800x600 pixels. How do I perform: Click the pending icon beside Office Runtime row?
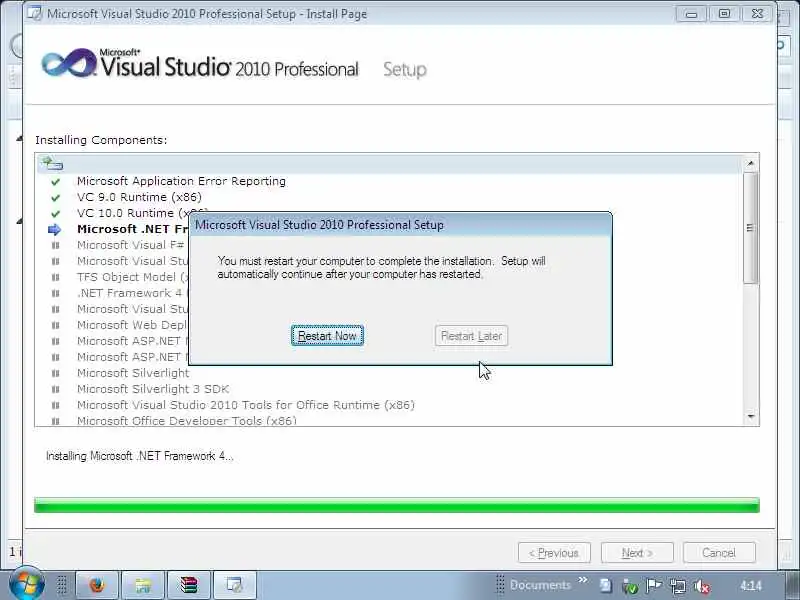pyautogui.click(x=55, y=405)
